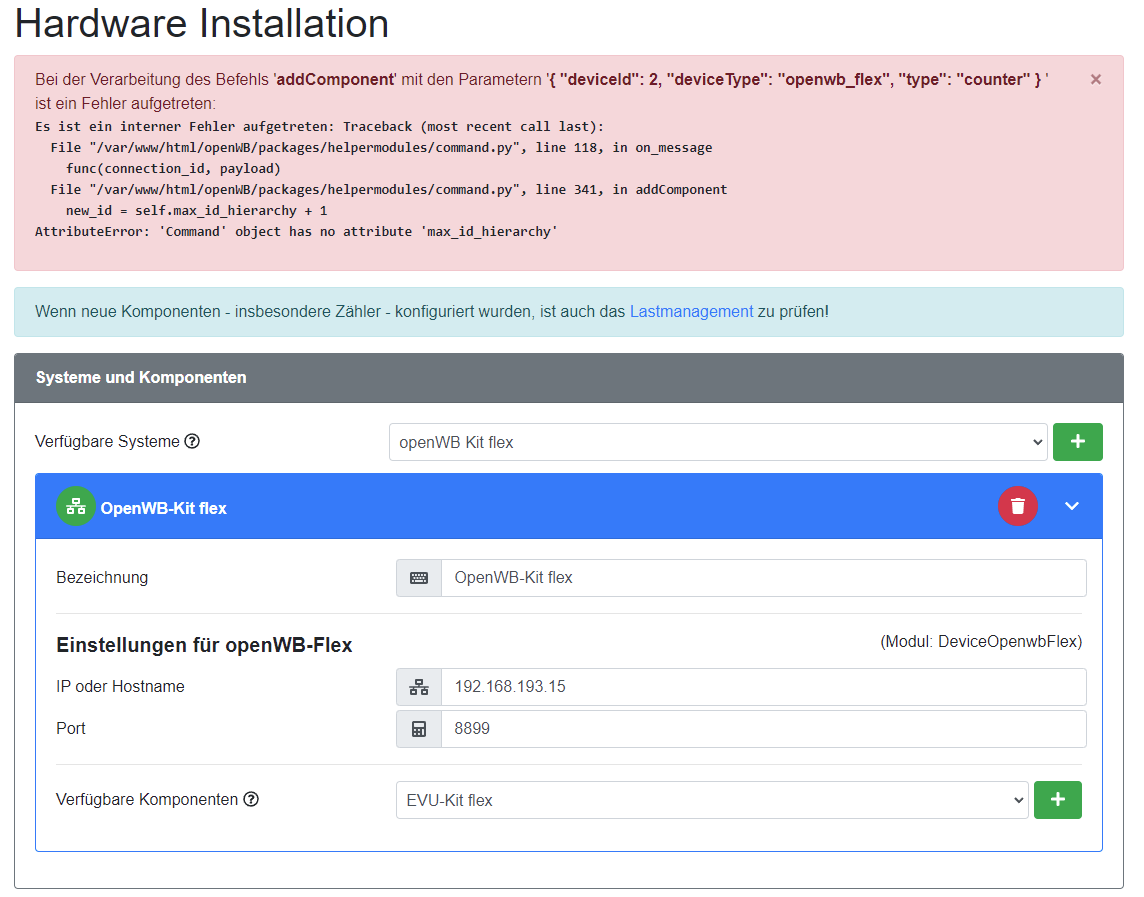1144x897 pixels.
Task: Open the Lastmanagement link
Action: pos(691,311)
